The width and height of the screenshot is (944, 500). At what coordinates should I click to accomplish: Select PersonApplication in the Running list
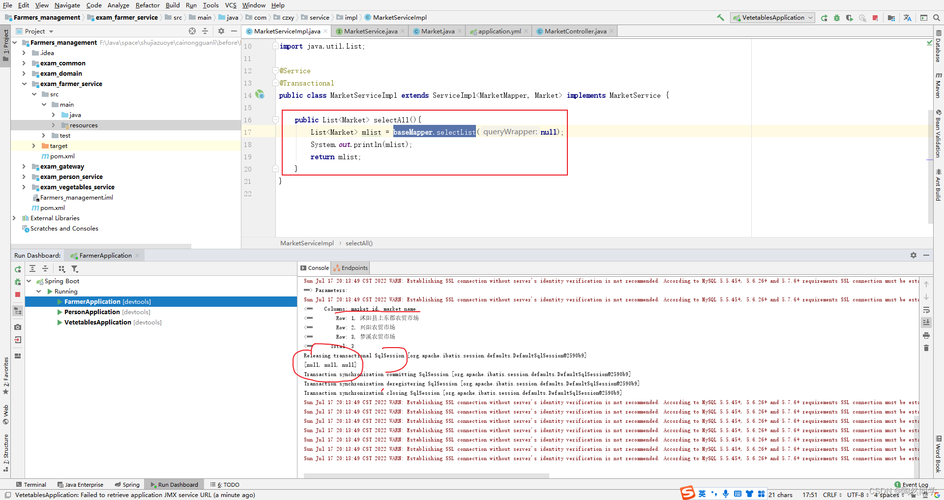[x=92, y=312]
